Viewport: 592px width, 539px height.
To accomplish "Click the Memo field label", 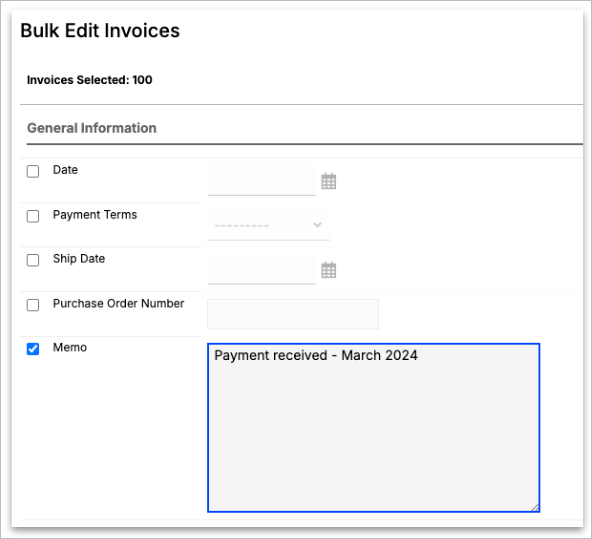I will [70, 347].
